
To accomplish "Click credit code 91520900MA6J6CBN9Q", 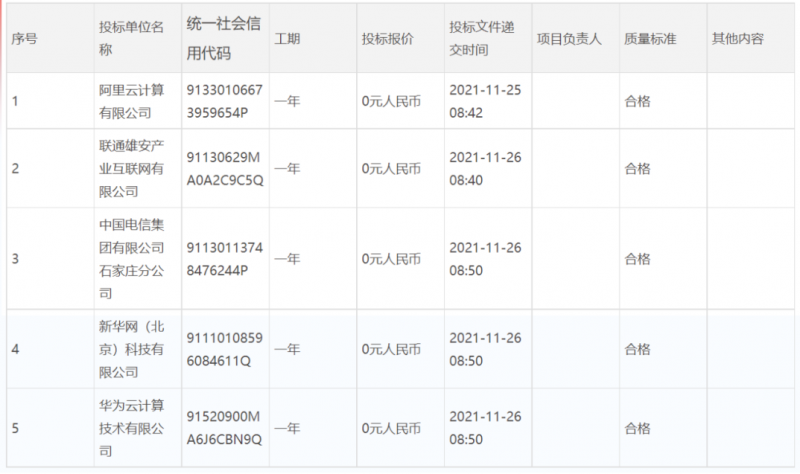I will (x=221, y=429).
